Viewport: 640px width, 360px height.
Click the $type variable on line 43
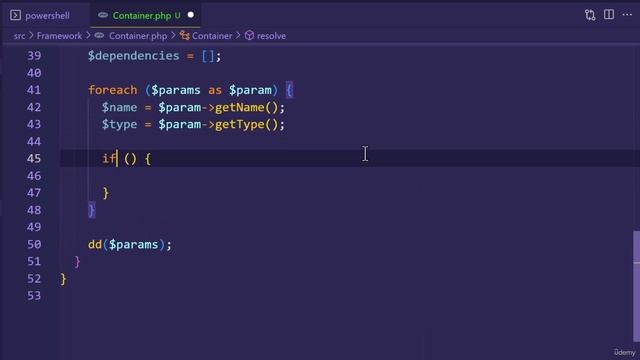tap(120, 124)
